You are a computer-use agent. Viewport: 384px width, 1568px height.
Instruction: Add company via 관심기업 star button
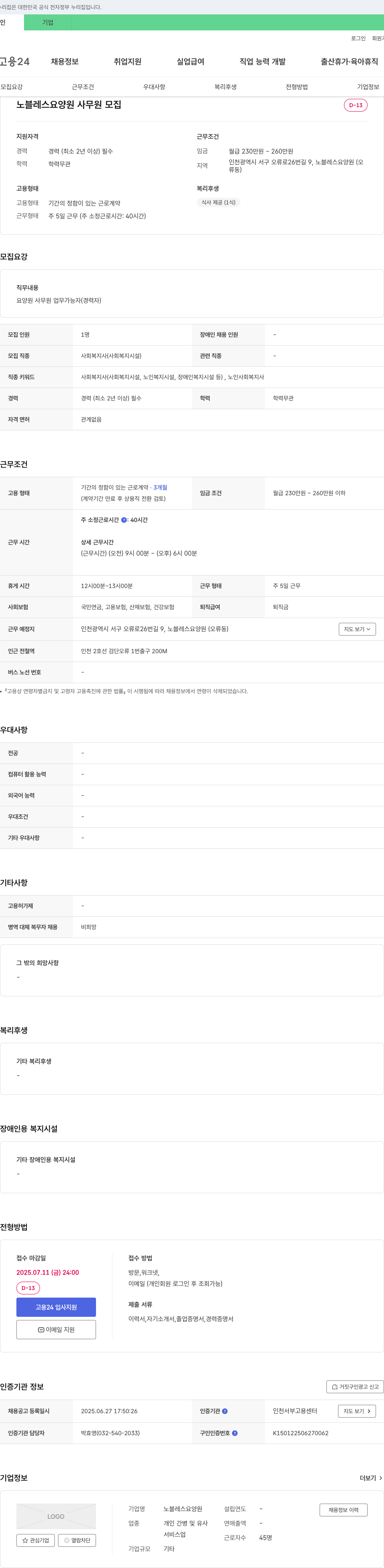[35, 1540]
